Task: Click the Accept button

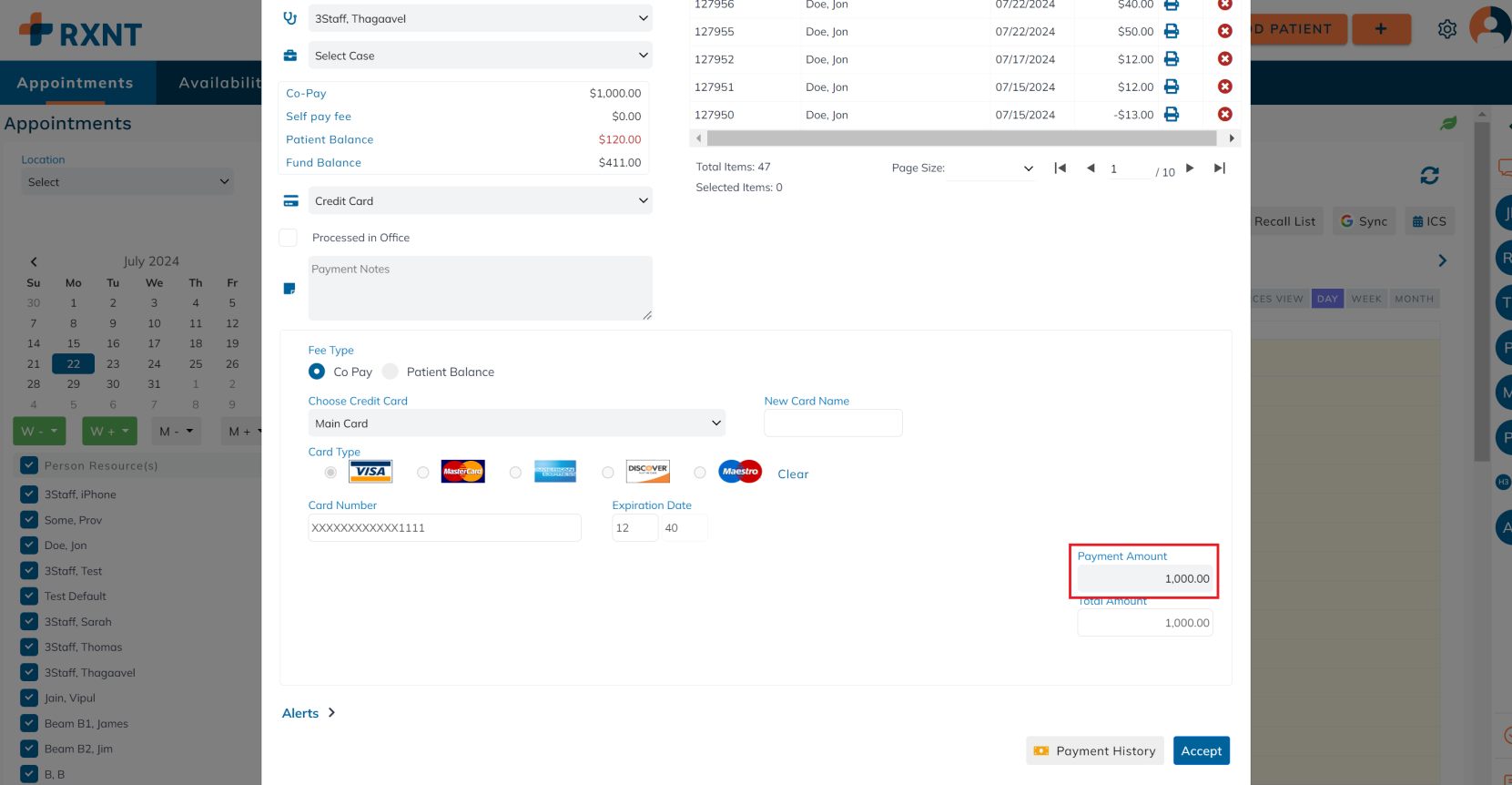Action: pos(1201,751)
